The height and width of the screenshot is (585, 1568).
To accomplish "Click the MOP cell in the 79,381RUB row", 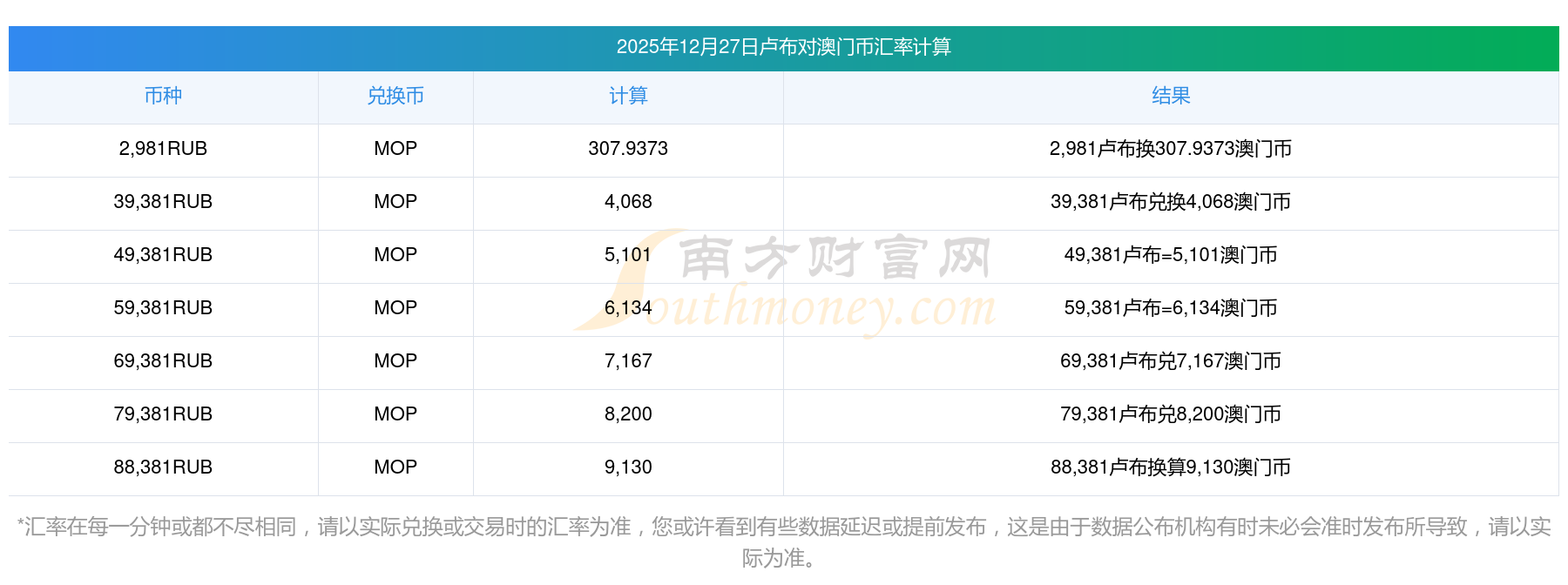I will (395, 414).
